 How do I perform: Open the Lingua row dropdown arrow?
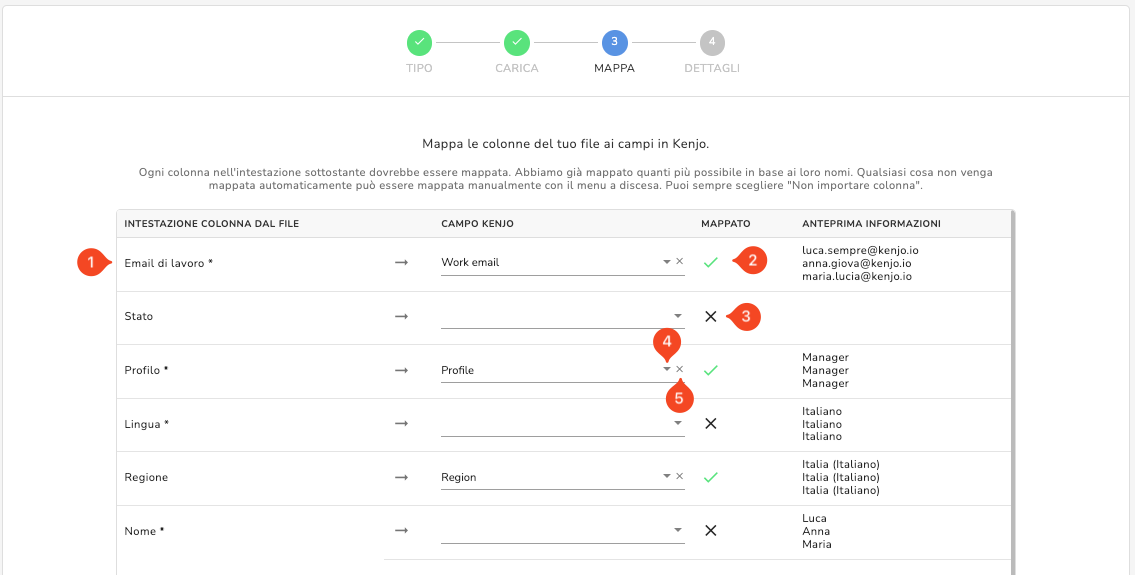678,423
